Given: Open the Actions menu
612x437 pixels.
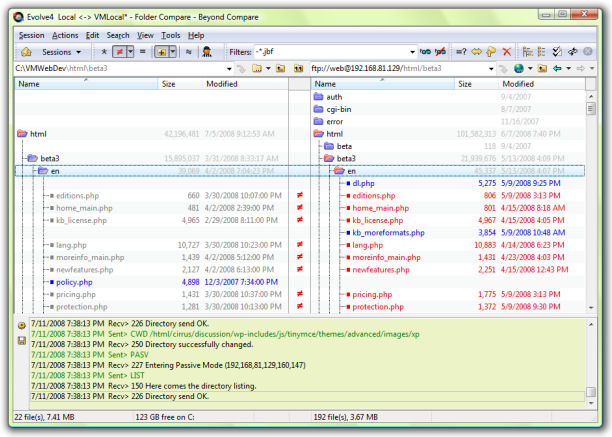Looking at the screenshot, I should point(65,35).
